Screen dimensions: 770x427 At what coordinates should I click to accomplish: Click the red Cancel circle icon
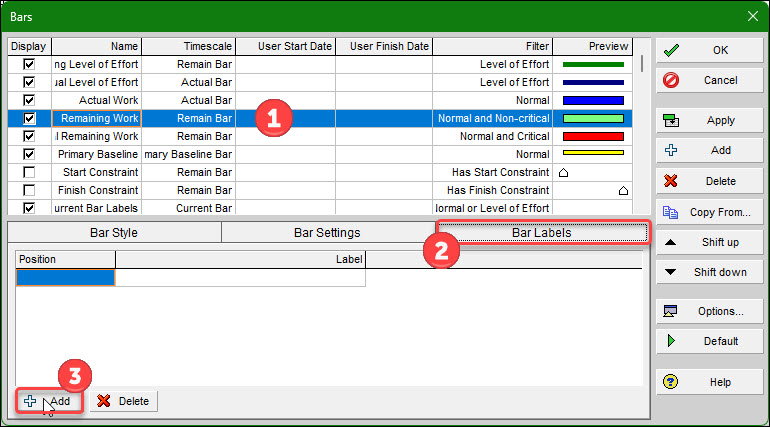(x=671, y=80)
